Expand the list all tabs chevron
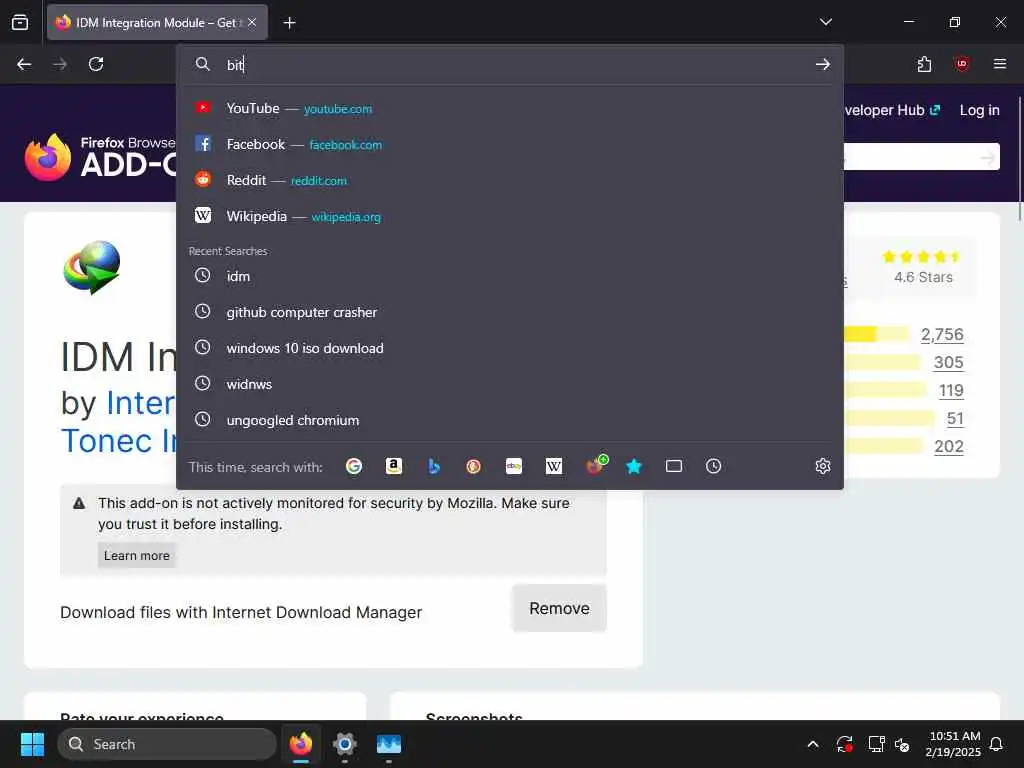The height and width of the screenshot is (768, 1024). coord(825,22)
